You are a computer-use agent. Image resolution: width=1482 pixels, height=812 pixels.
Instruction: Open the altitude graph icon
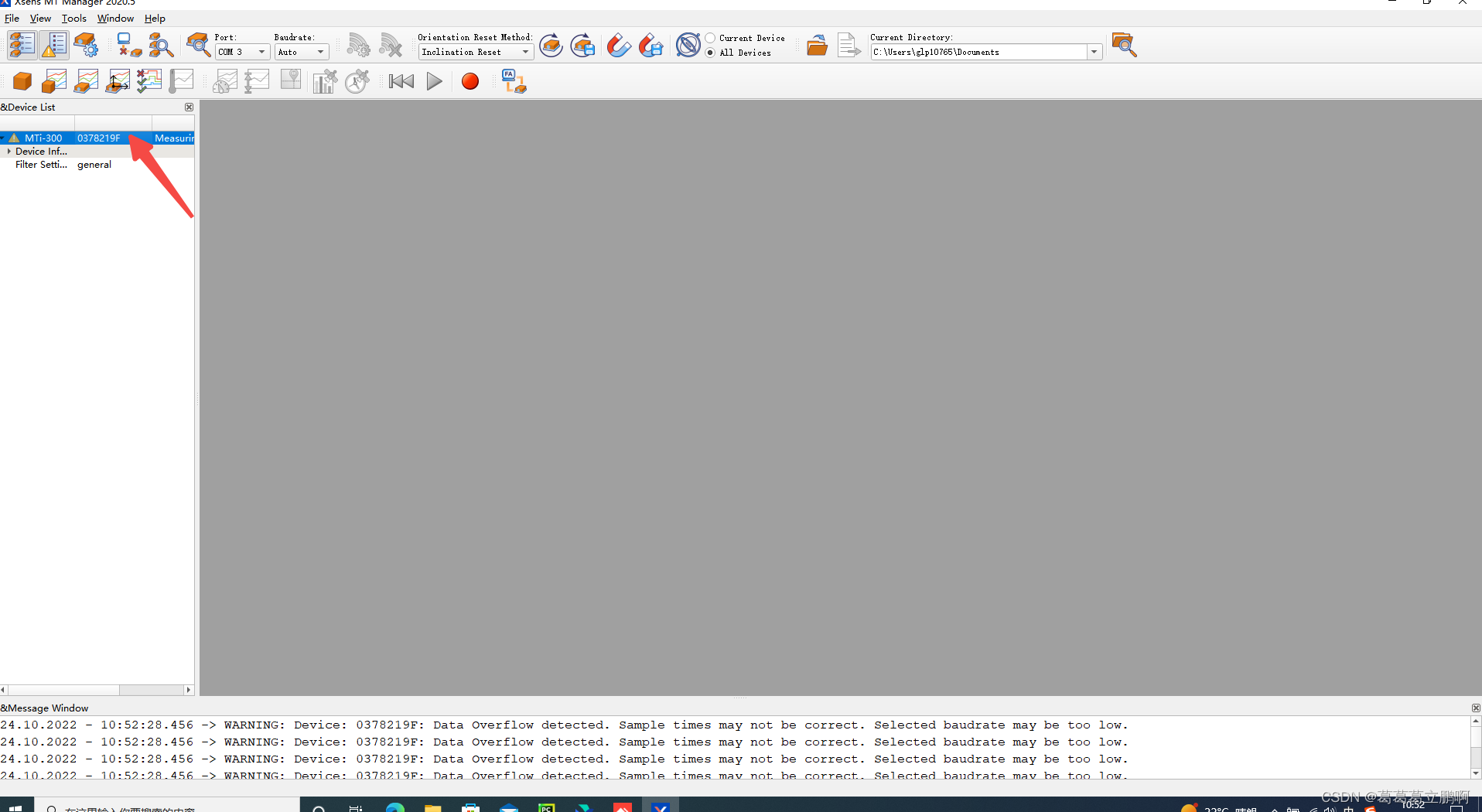(257, 81)
